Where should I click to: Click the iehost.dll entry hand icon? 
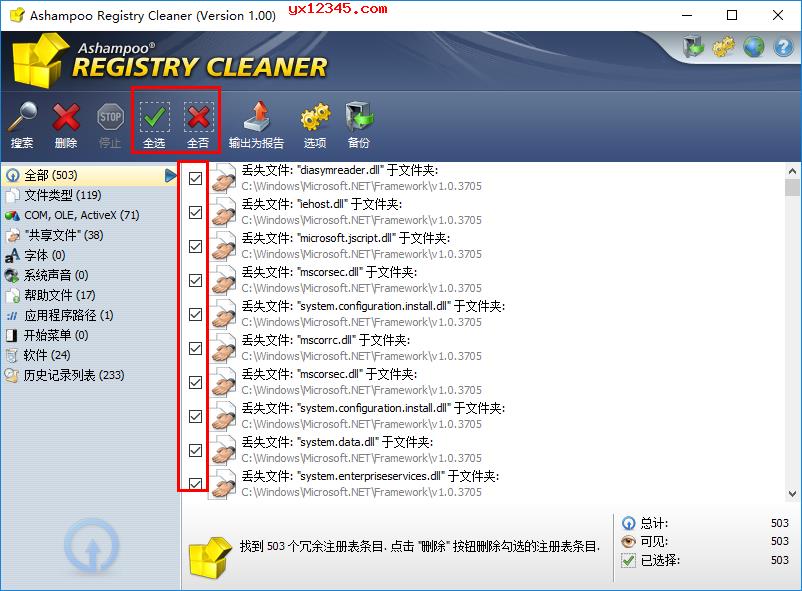coord(224,212)
